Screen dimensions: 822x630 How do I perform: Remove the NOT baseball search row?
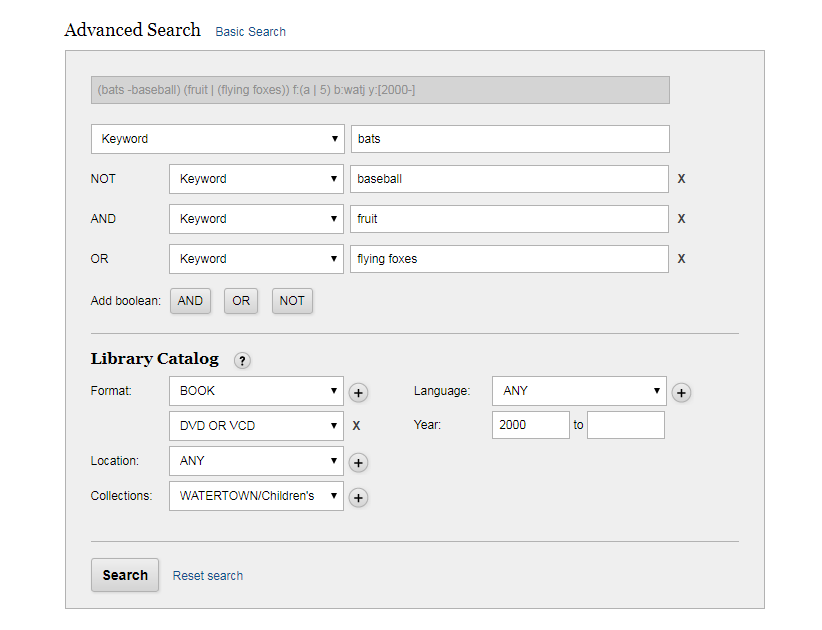click(681, 179)
